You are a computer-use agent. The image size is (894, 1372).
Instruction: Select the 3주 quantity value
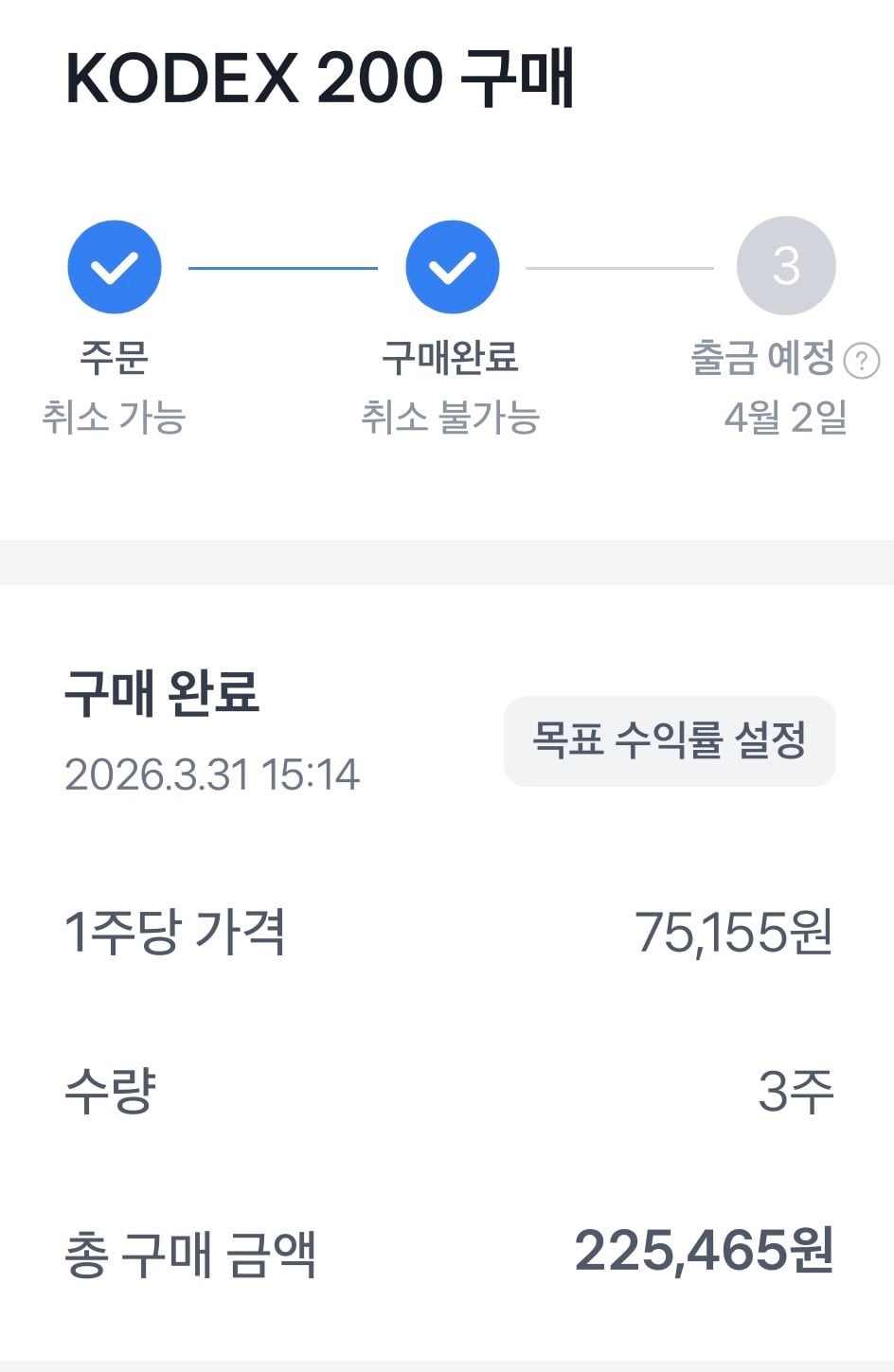point(796,1091)
